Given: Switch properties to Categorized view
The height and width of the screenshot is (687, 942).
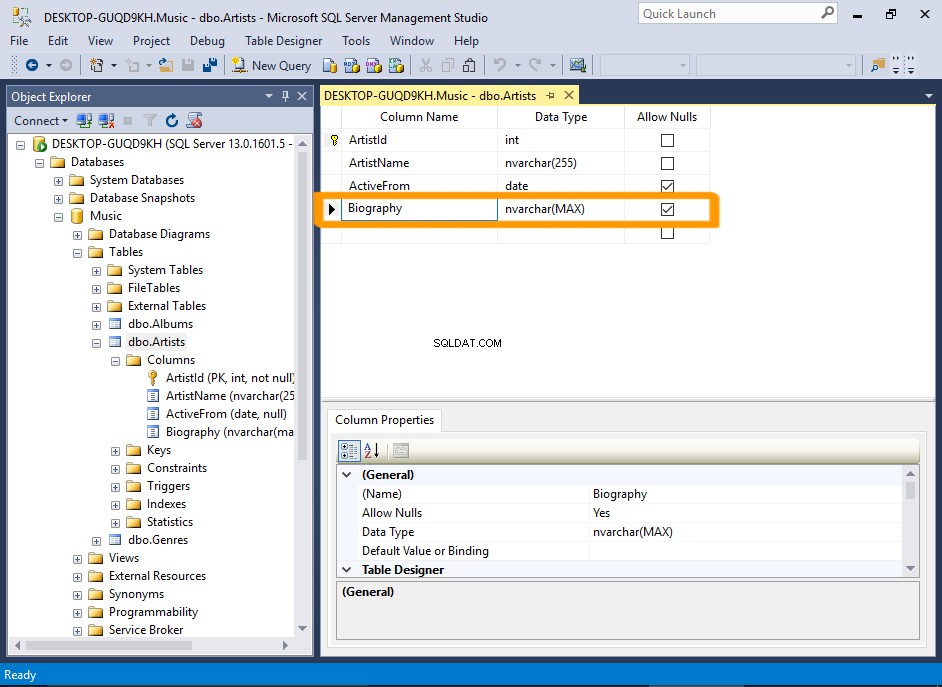Looking at the screenshot, I should coord(349,450).
